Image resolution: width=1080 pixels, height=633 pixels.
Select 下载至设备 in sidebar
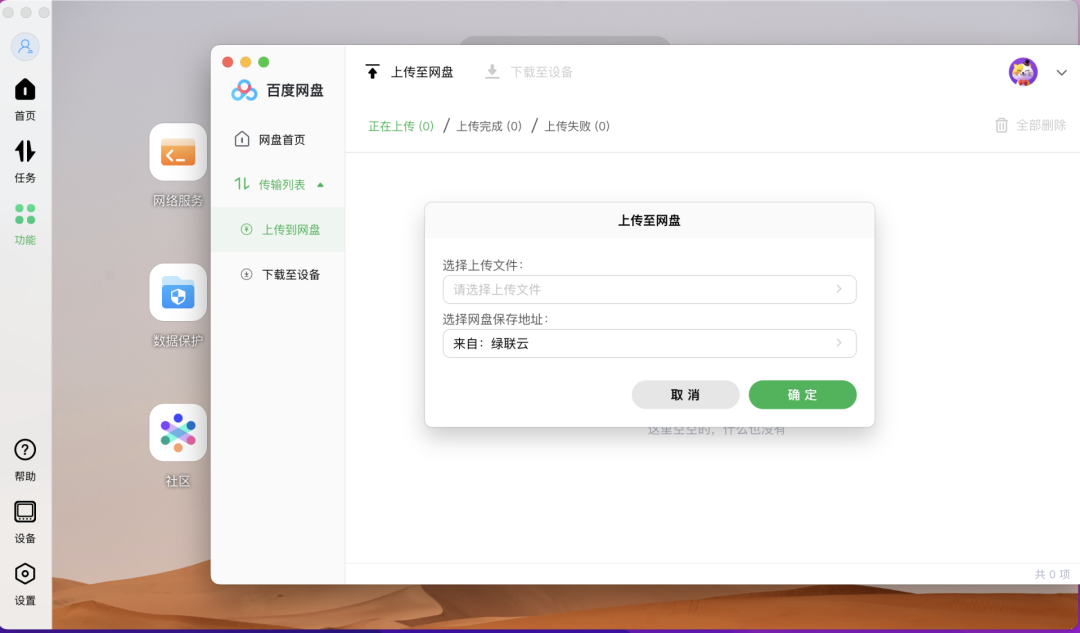278,275
